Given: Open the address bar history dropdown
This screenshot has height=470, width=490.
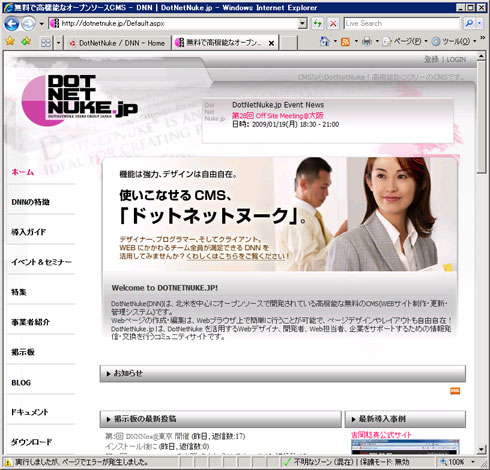Looking at the screenshot, I should (302, 23).
